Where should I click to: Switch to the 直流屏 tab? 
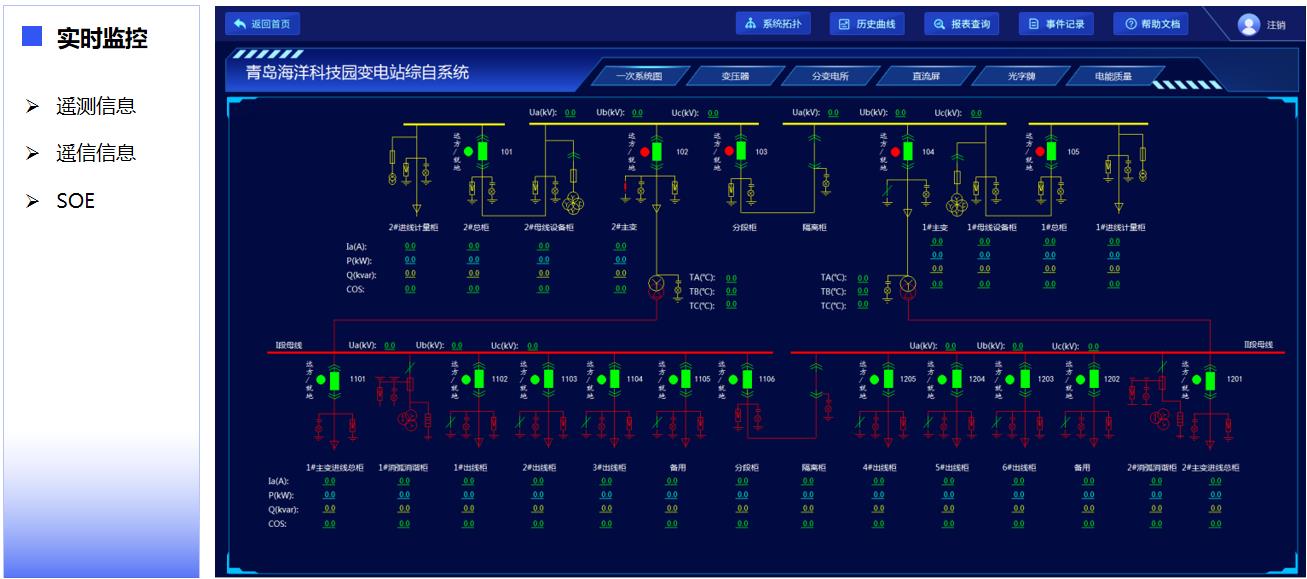926,76
